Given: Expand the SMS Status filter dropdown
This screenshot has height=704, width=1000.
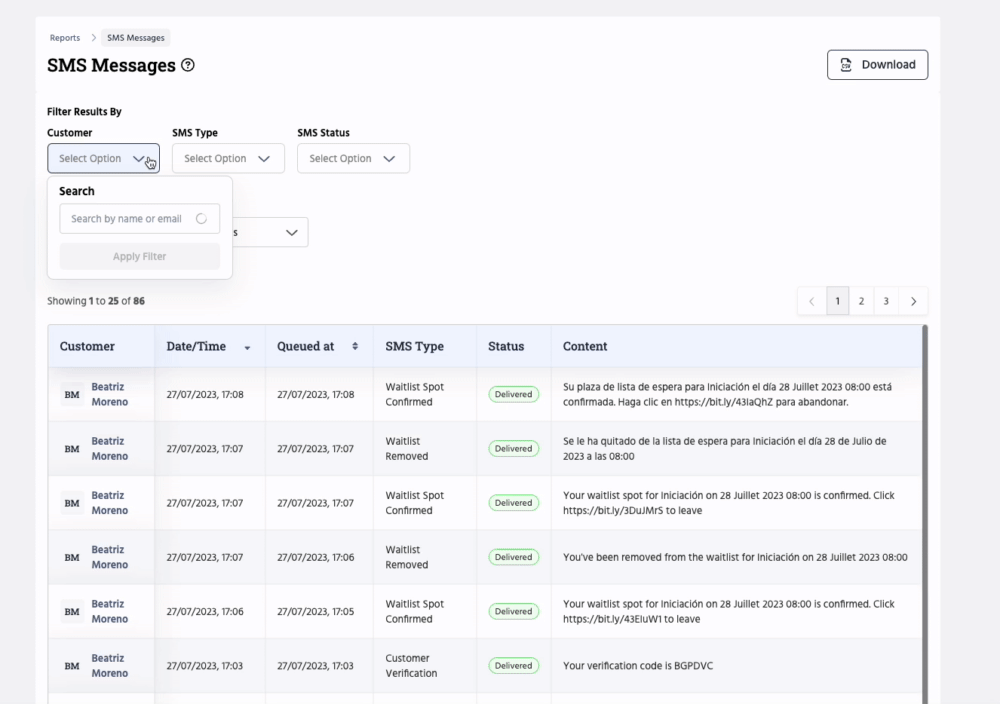Looking at the screenshot, I should [x=353, y=159].
